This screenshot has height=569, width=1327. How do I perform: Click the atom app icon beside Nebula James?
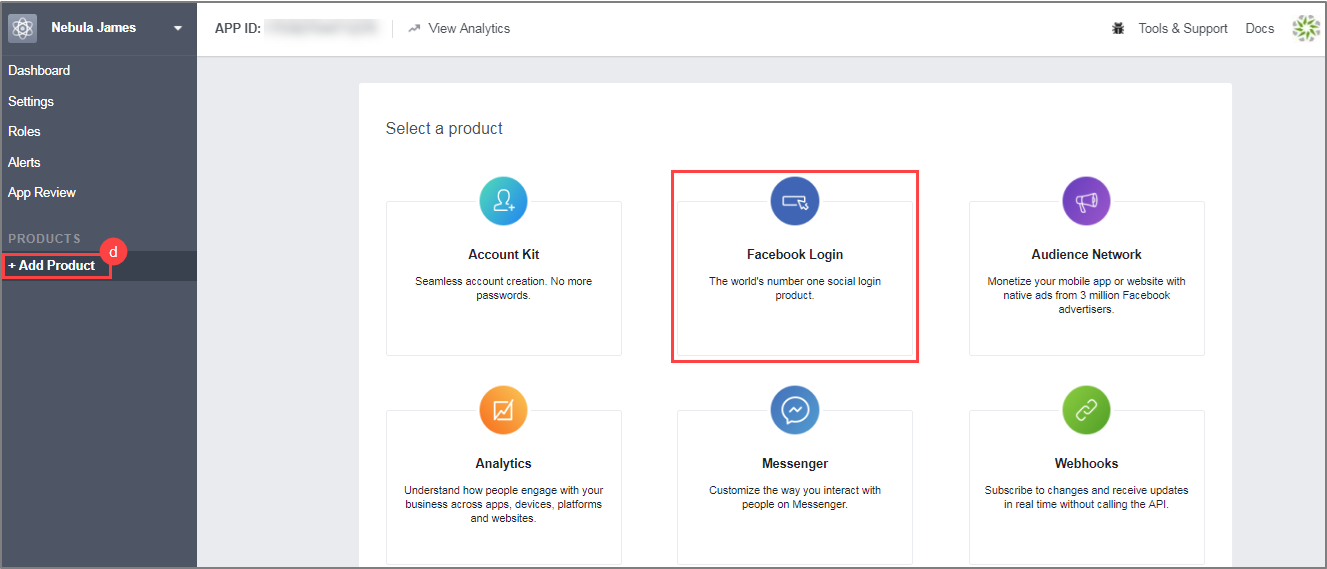(23, 28)
